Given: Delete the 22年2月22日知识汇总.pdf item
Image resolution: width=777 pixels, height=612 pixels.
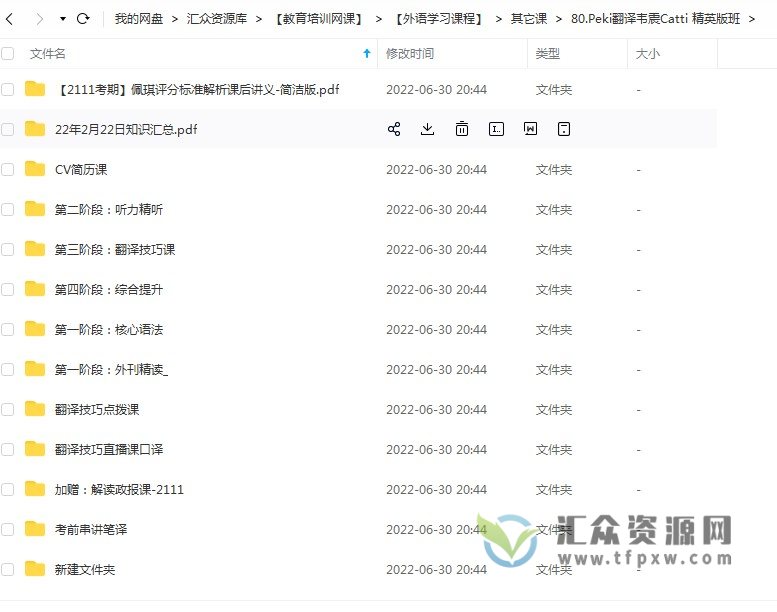Looking at the screenshot, I should point(461,129).
